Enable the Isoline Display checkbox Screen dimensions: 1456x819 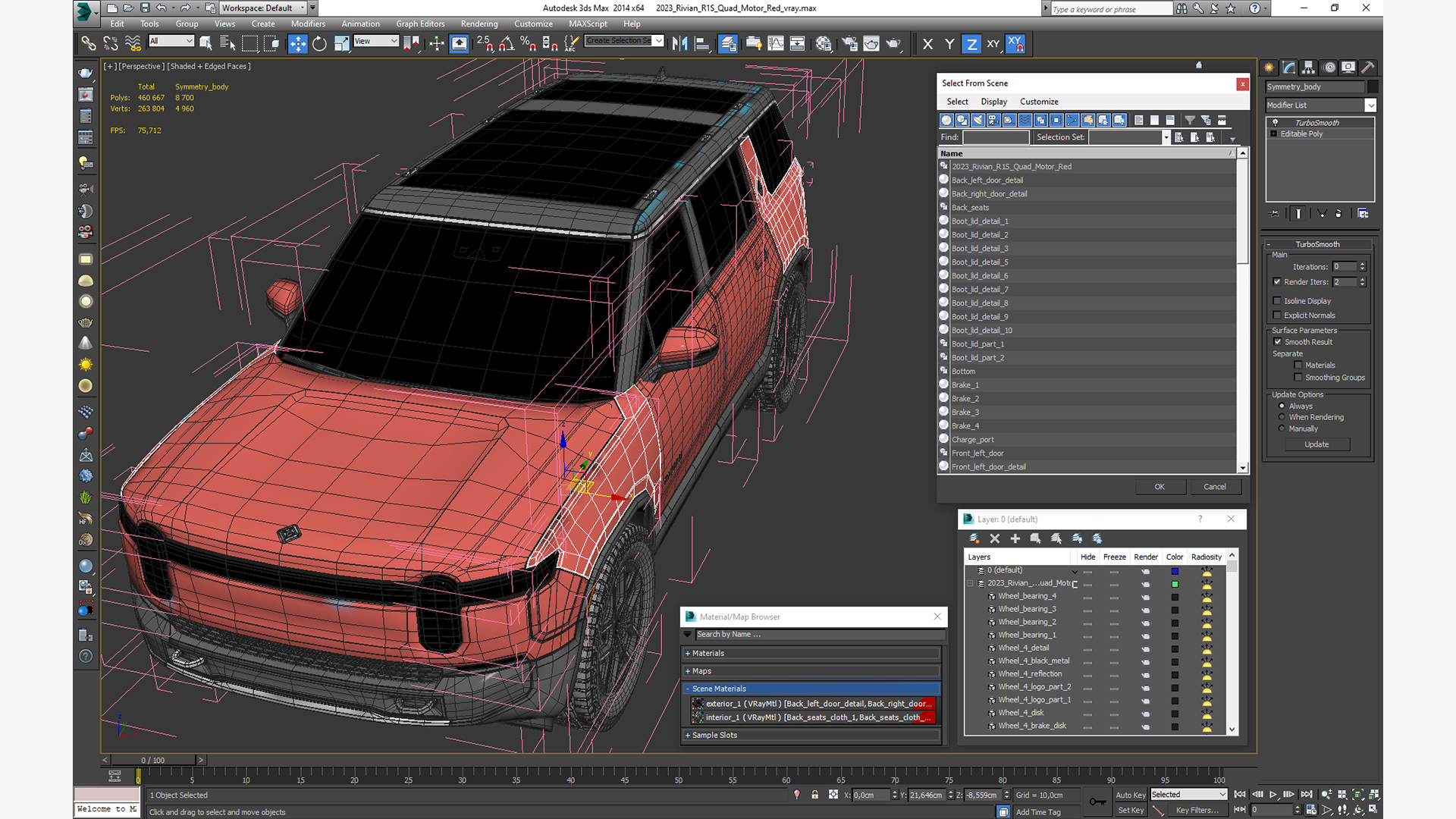tap(1277, 301)
